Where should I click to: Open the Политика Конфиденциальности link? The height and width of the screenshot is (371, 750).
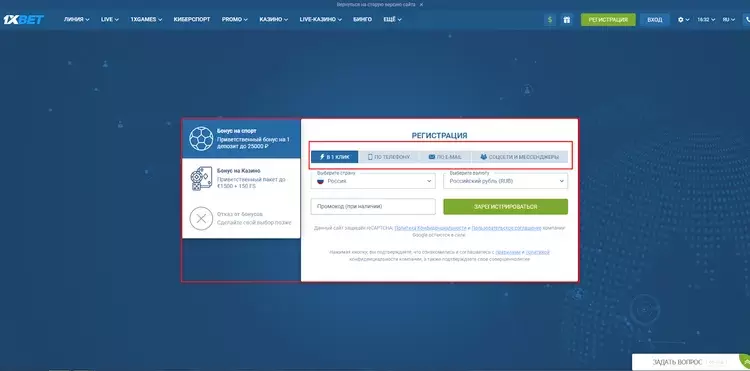pyautogui.click(x=430, y=228)
